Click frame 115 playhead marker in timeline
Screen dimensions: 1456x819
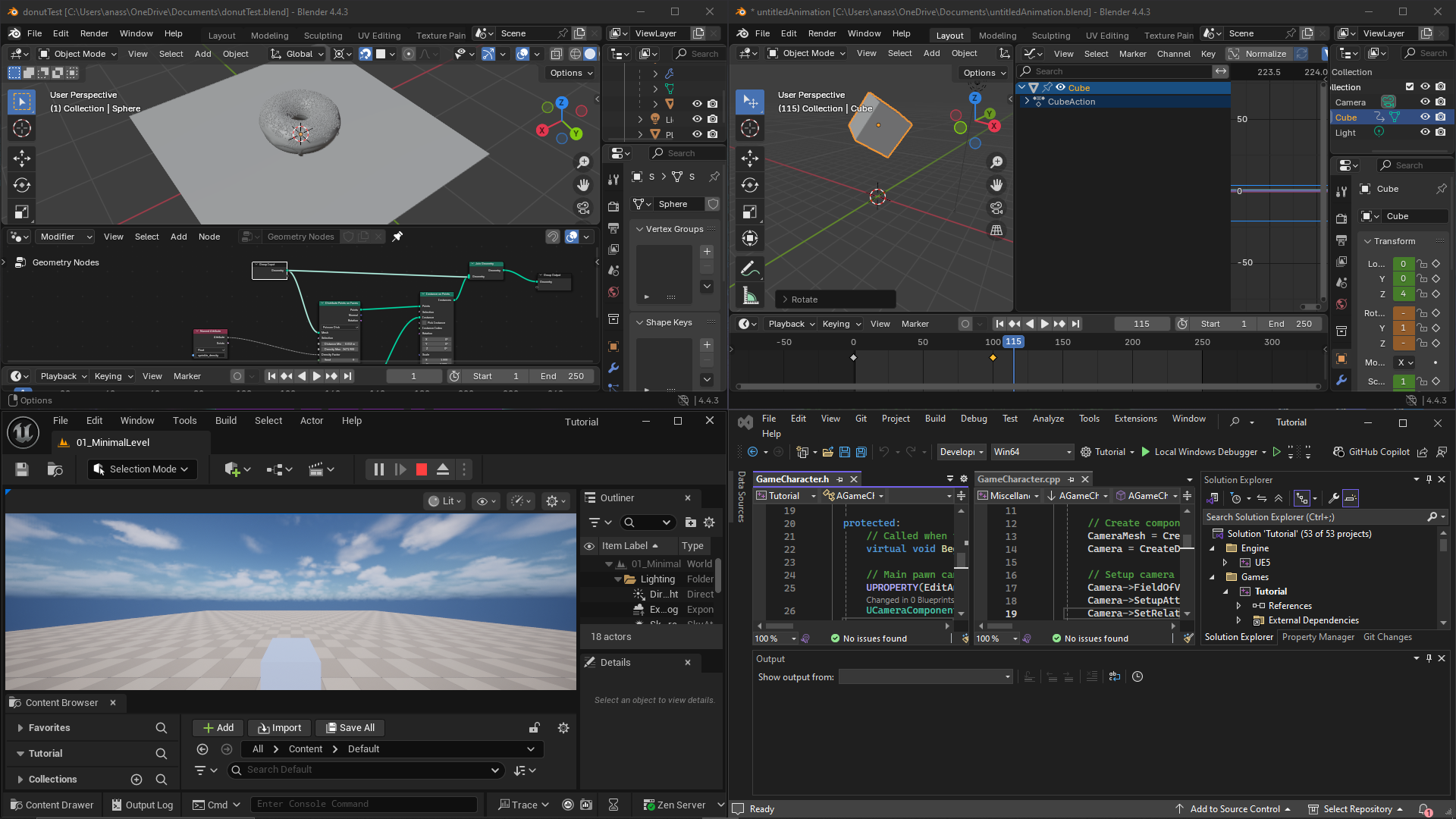coord(1013,342)
